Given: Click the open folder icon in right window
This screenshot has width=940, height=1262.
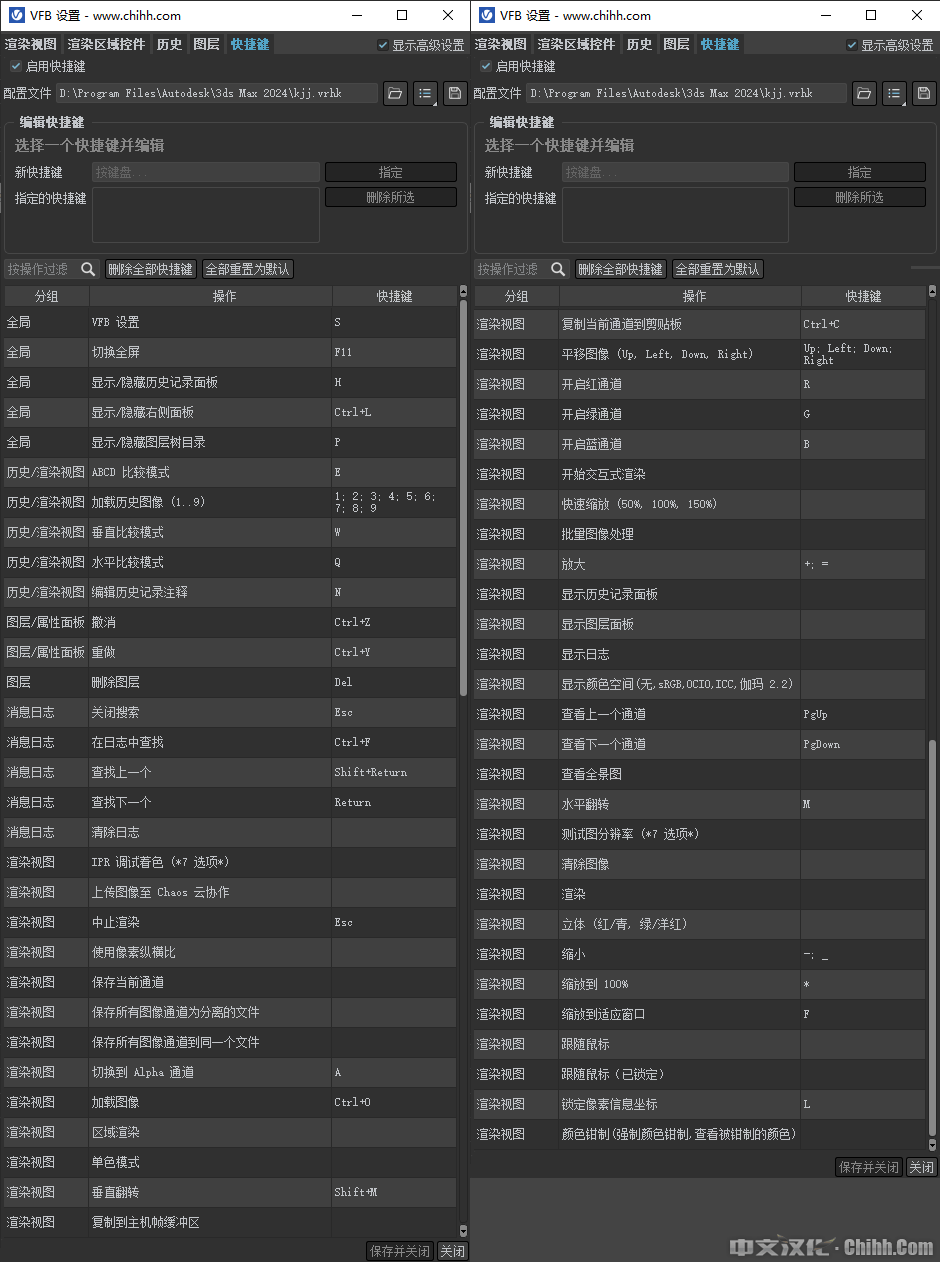Looking at the screenshot, I should coord(864,93).
